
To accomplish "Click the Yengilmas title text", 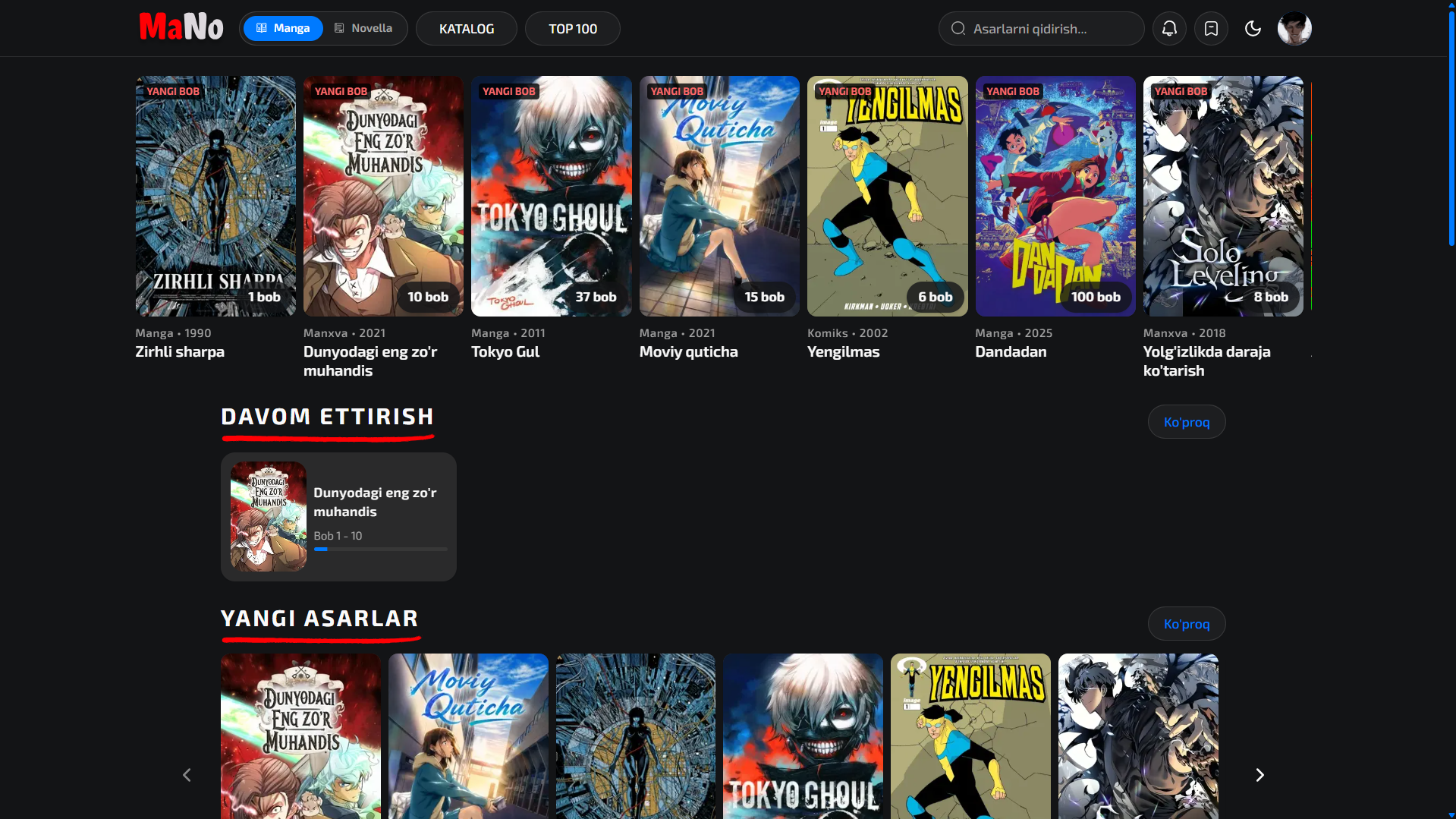I will [844, 352].
